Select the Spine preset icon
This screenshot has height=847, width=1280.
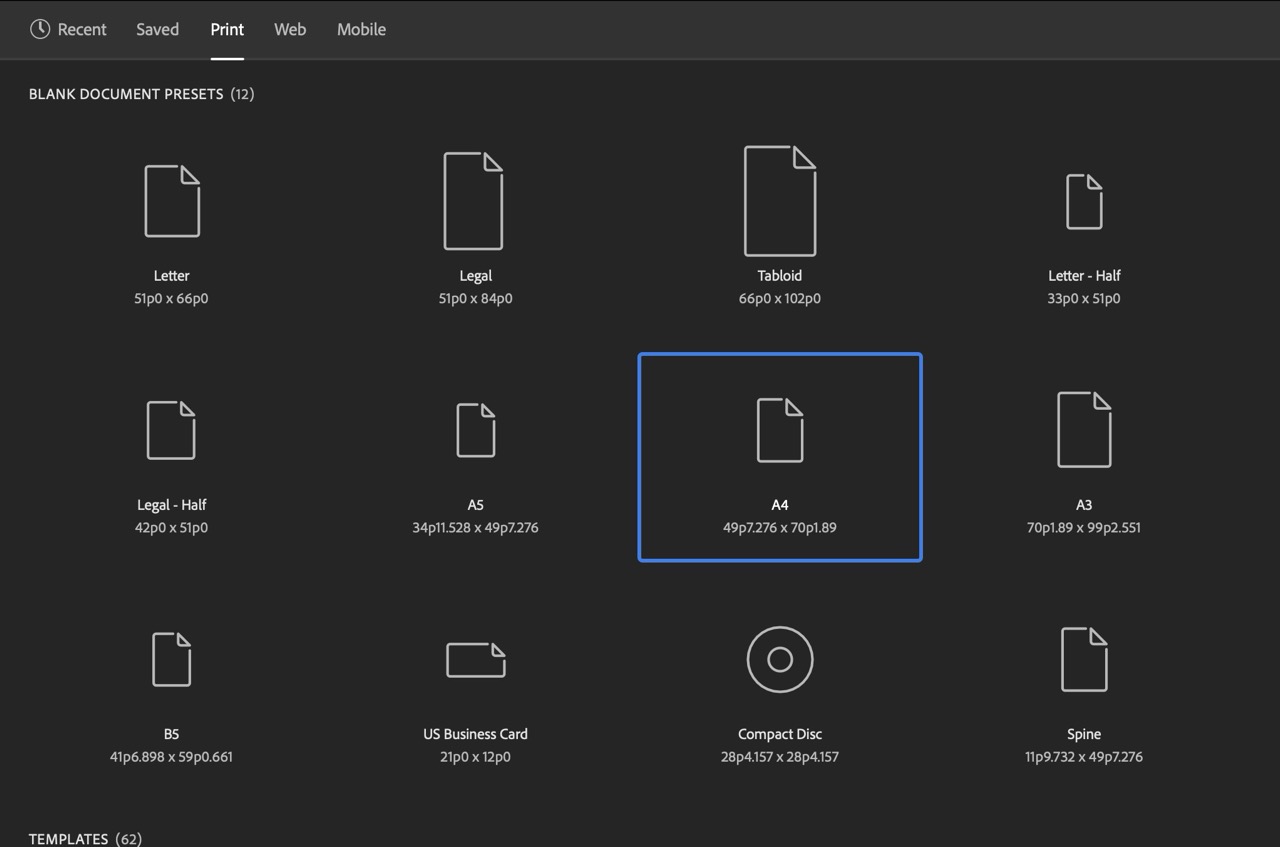1084,659
